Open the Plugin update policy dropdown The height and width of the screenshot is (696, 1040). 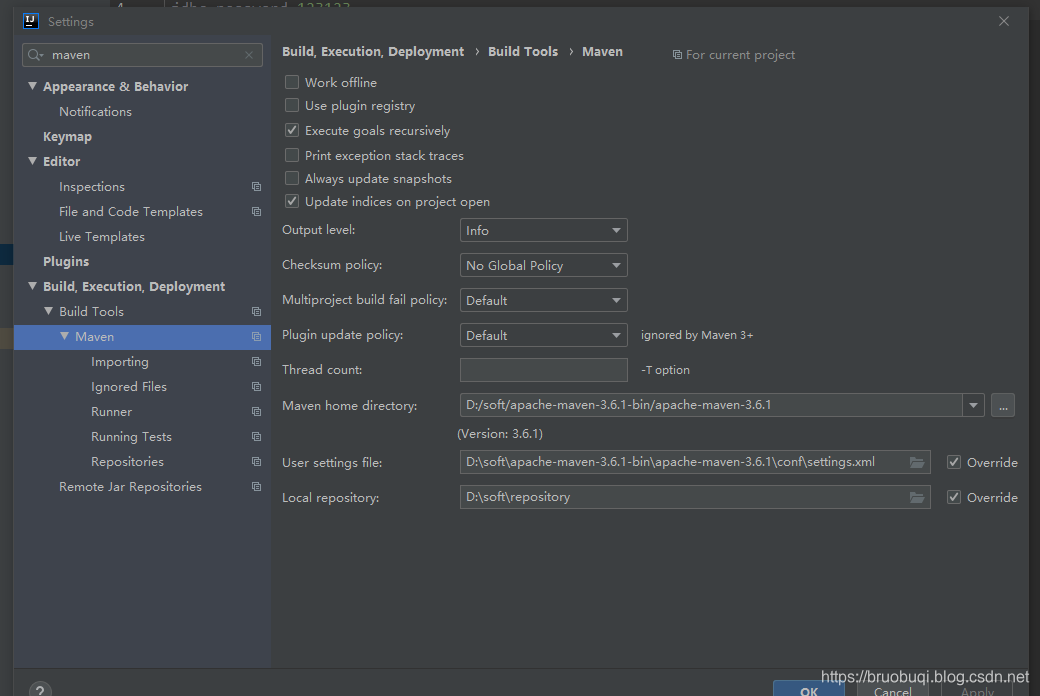pos(543,336)
